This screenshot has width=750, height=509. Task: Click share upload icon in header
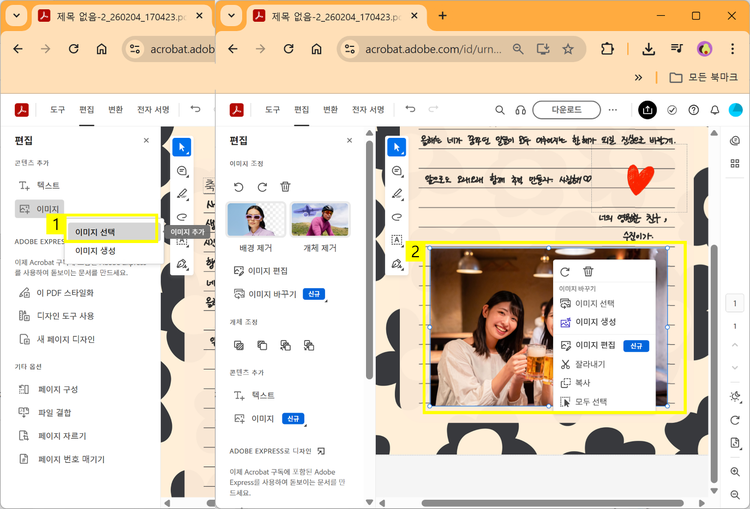click(647, 110)
